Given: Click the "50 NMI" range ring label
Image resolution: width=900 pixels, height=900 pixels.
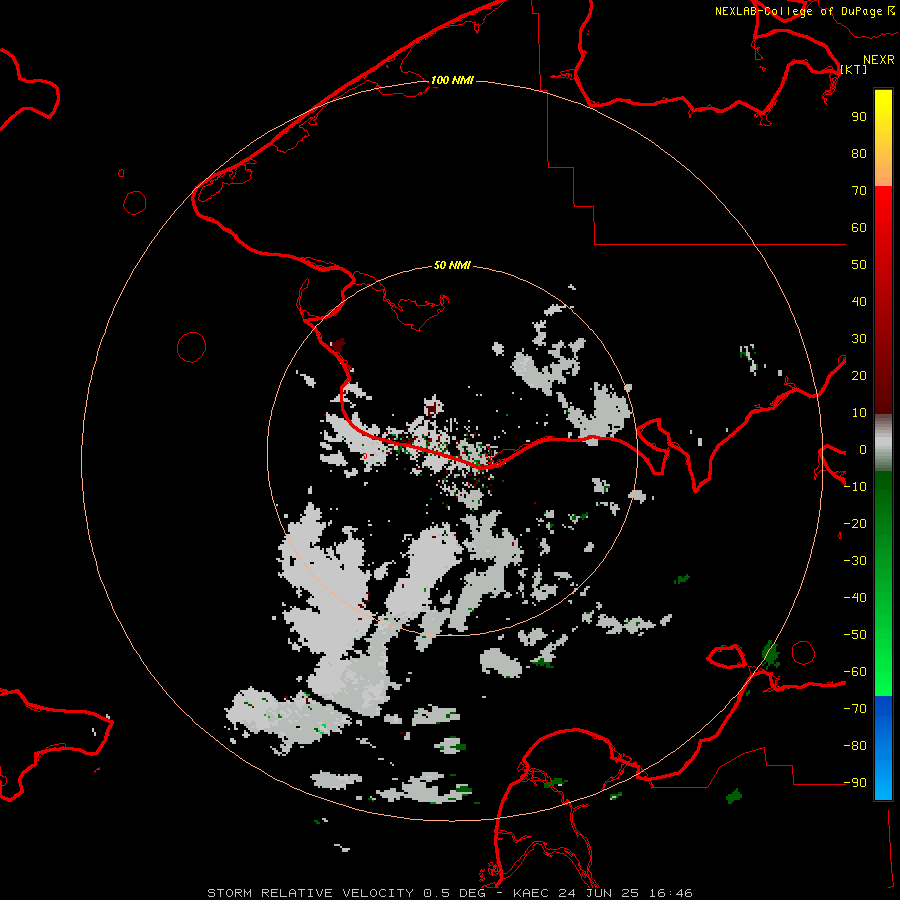Looking at the screenshot, I should coord(452,265).
